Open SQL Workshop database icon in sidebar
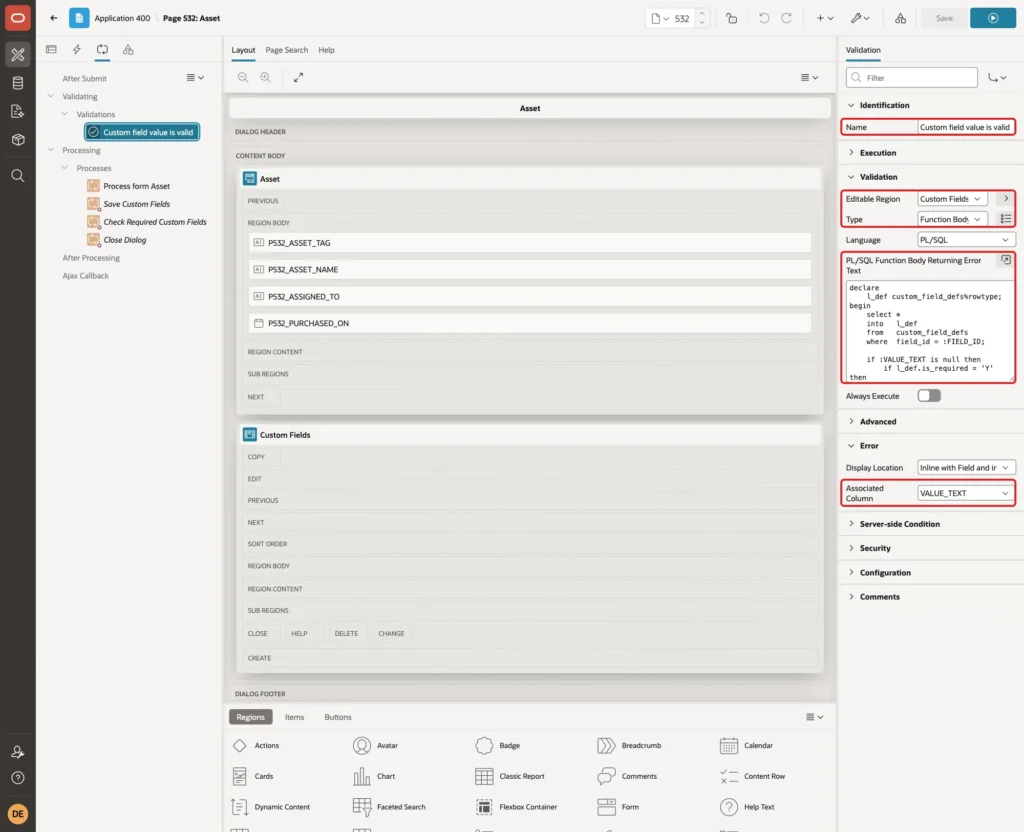 click(18, 83)
